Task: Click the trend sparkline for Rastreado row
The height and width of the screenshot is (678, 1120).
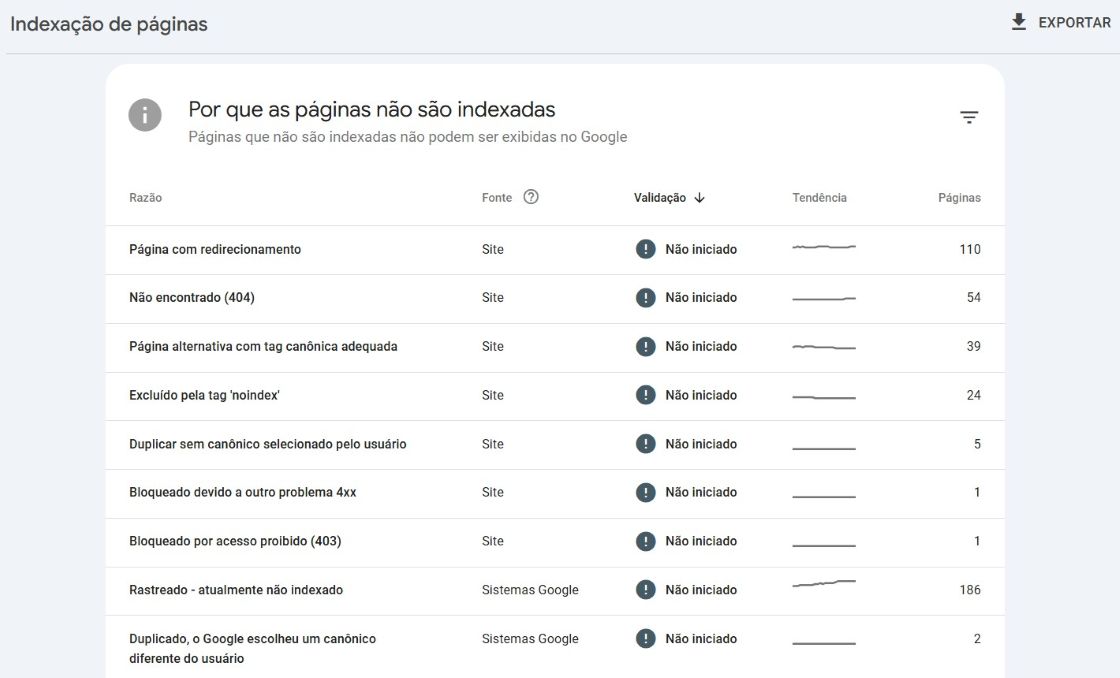Action: click(x=824, y=584)
